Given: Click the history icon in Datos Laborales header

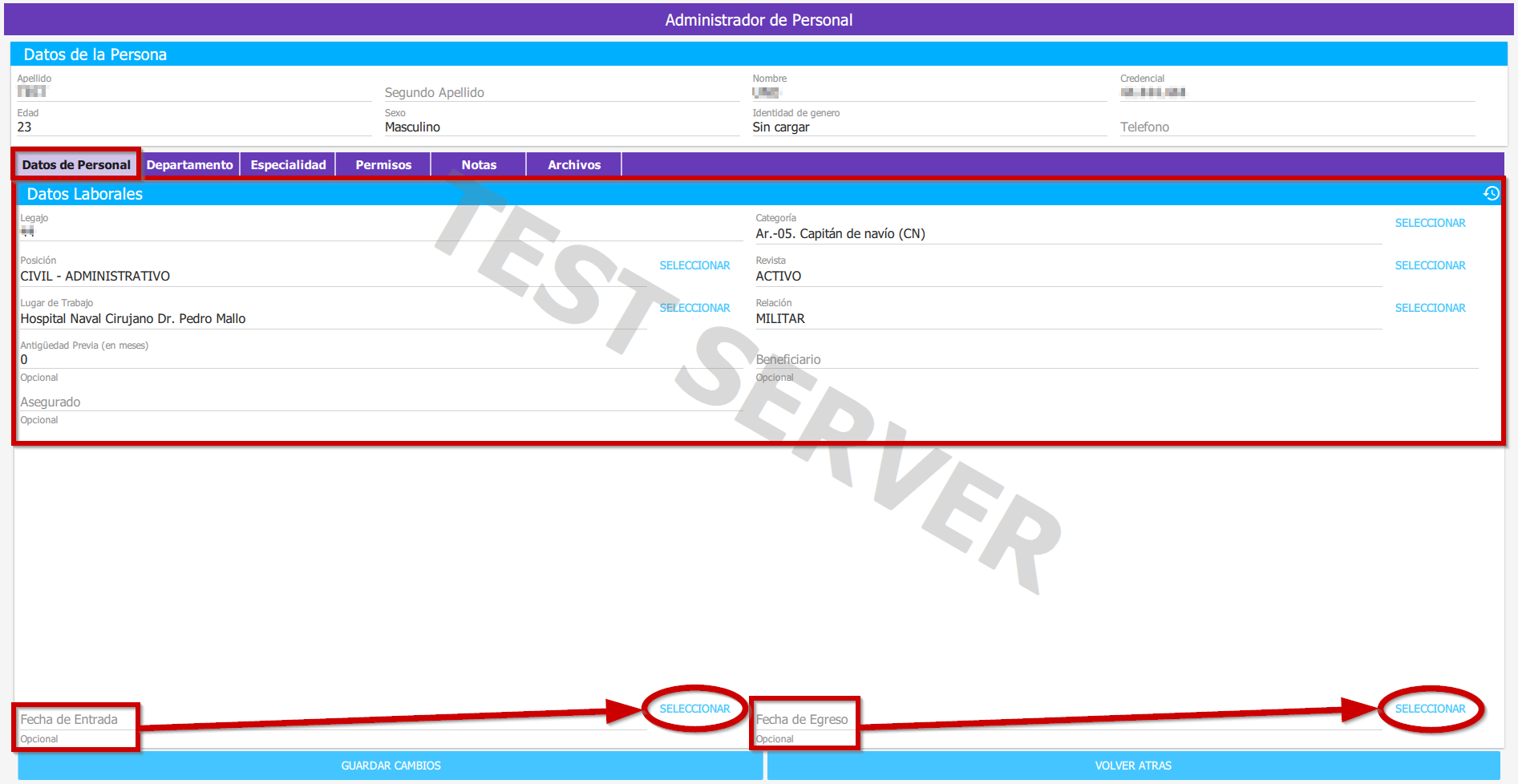Looking at the screenshot, I should point(1491,193).
